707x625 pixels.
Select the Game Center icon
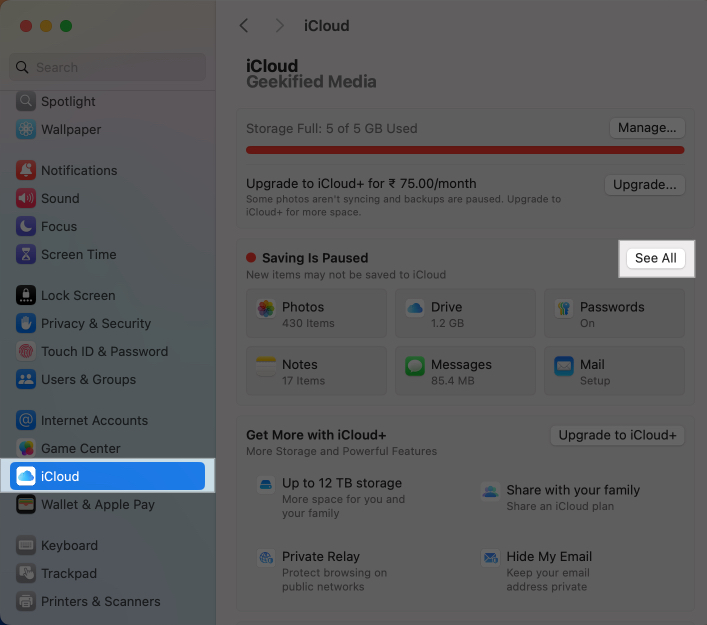tap(26, 448)
